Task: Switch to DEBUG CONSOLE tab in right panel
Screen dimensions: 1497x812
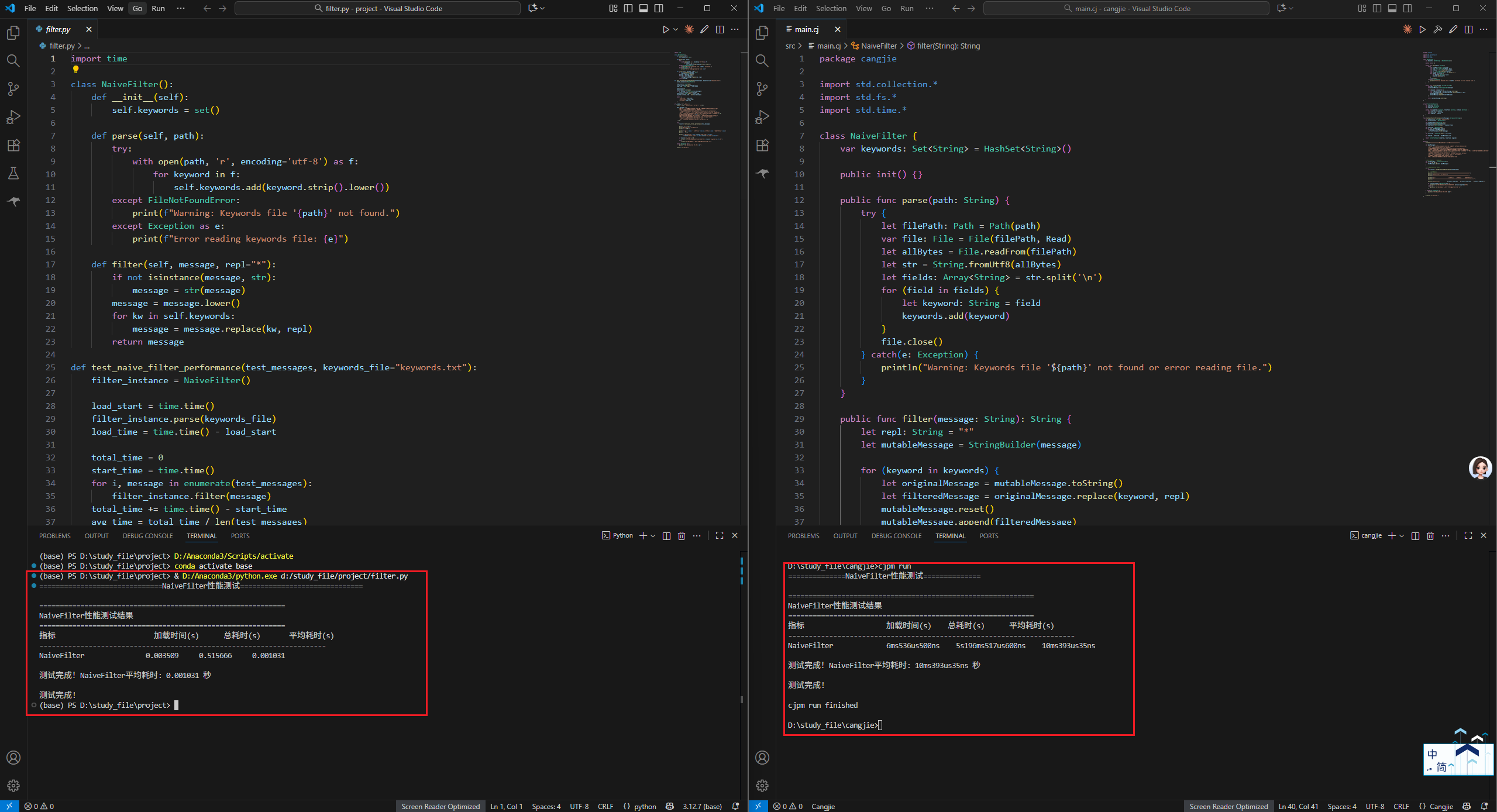Action: pyautogui.click(x=896, y=536)
